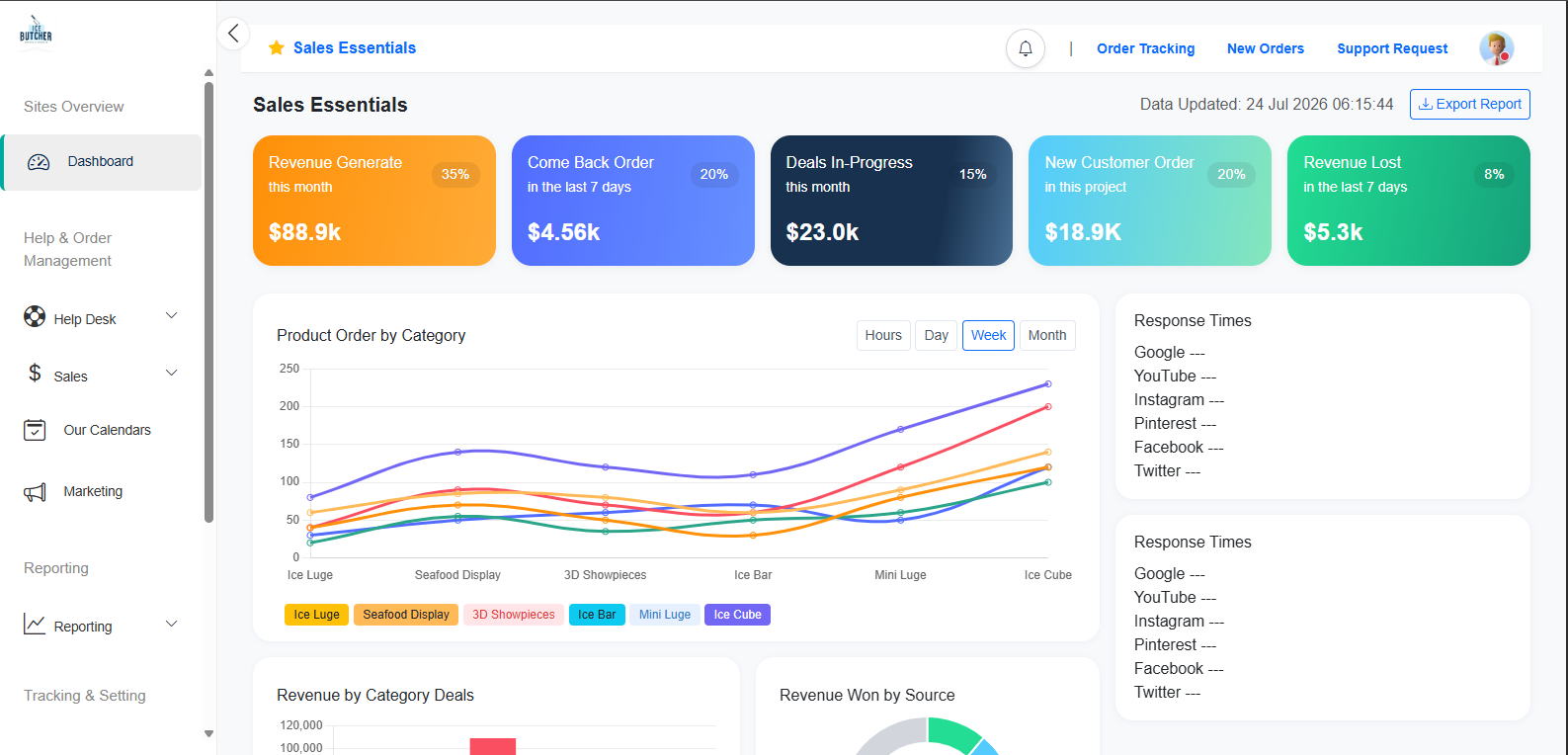The height and width of the screenshot is (755, 1568).
Task: Open the user avatar profile menu
Action: [1496, 47]
